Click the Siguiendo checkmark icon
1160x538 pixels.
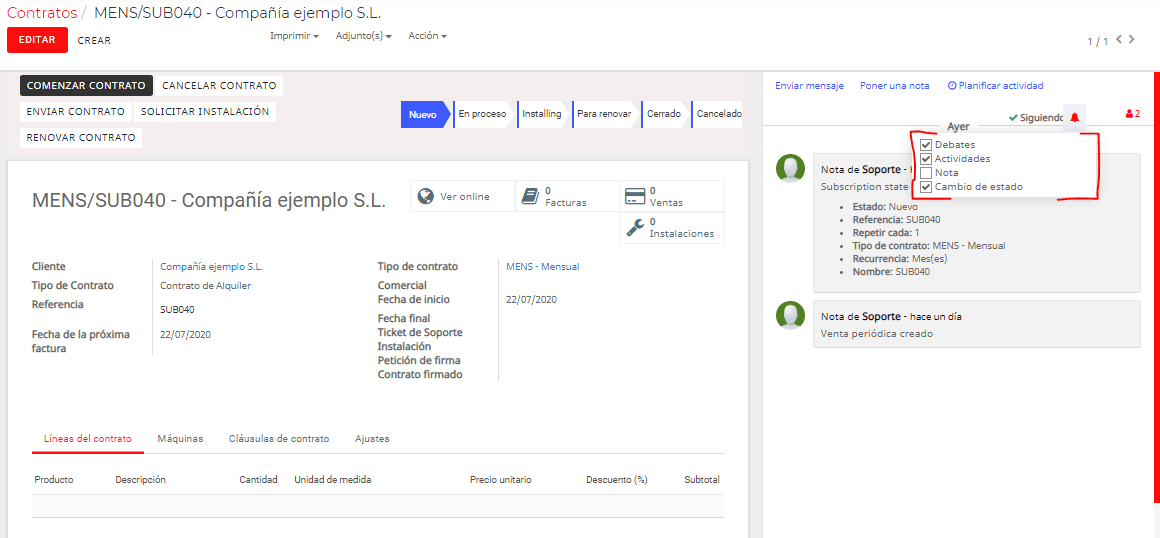pyautogui.click(x=1014, y=118)
